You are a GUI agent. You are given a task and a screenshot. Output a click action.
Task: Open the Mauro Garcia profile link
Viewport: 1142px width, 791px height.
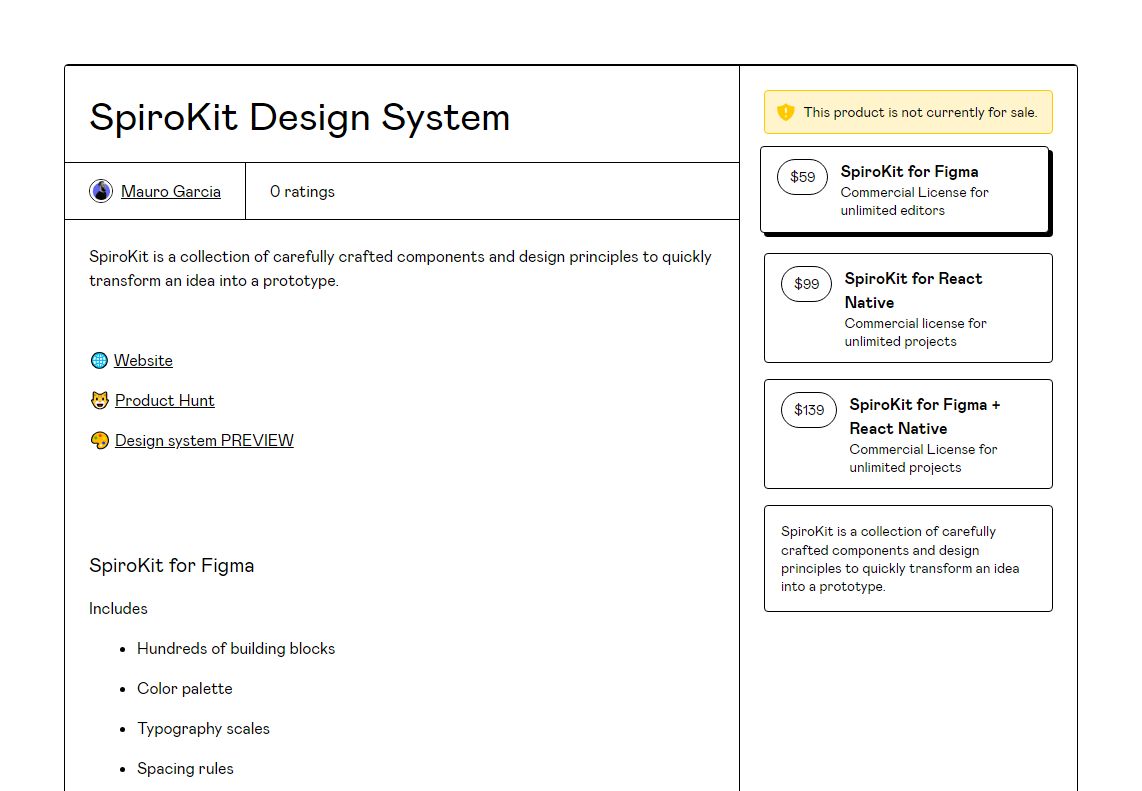click(x=170, y=192)
